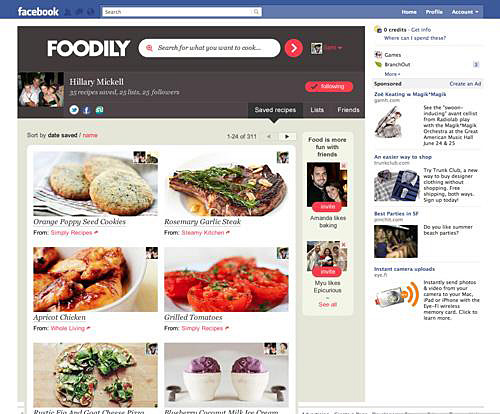Screen dimensions: 500x414
Task: Open Hillary's Facebook profile icon
Action: click(x=87, y=110)
